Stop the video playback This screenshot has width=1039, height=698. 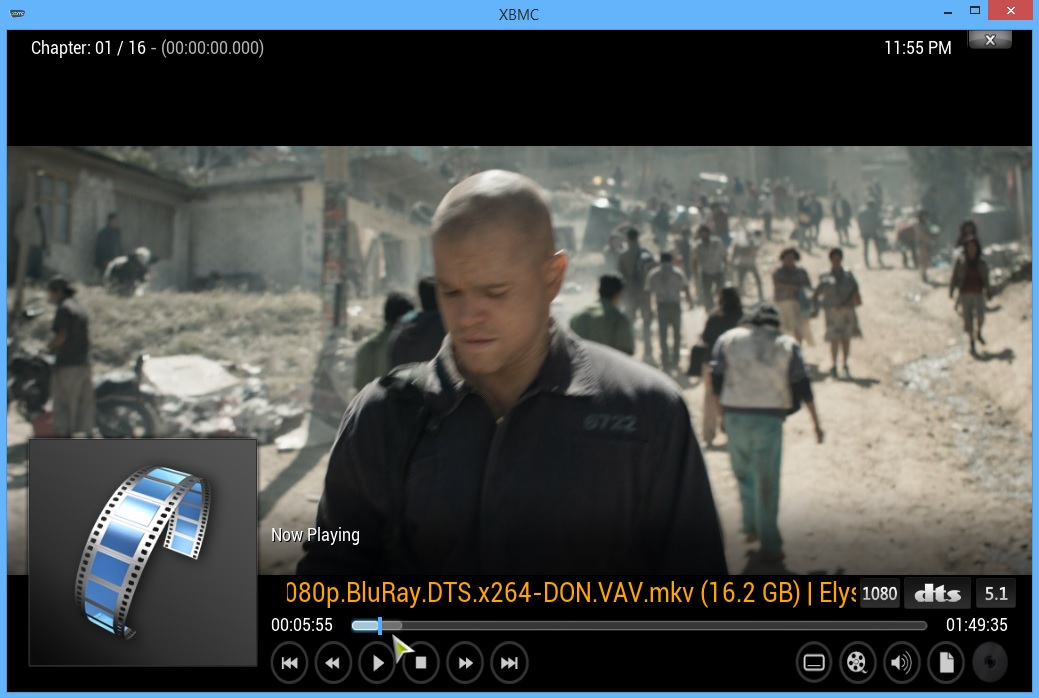tap(421, 662)
